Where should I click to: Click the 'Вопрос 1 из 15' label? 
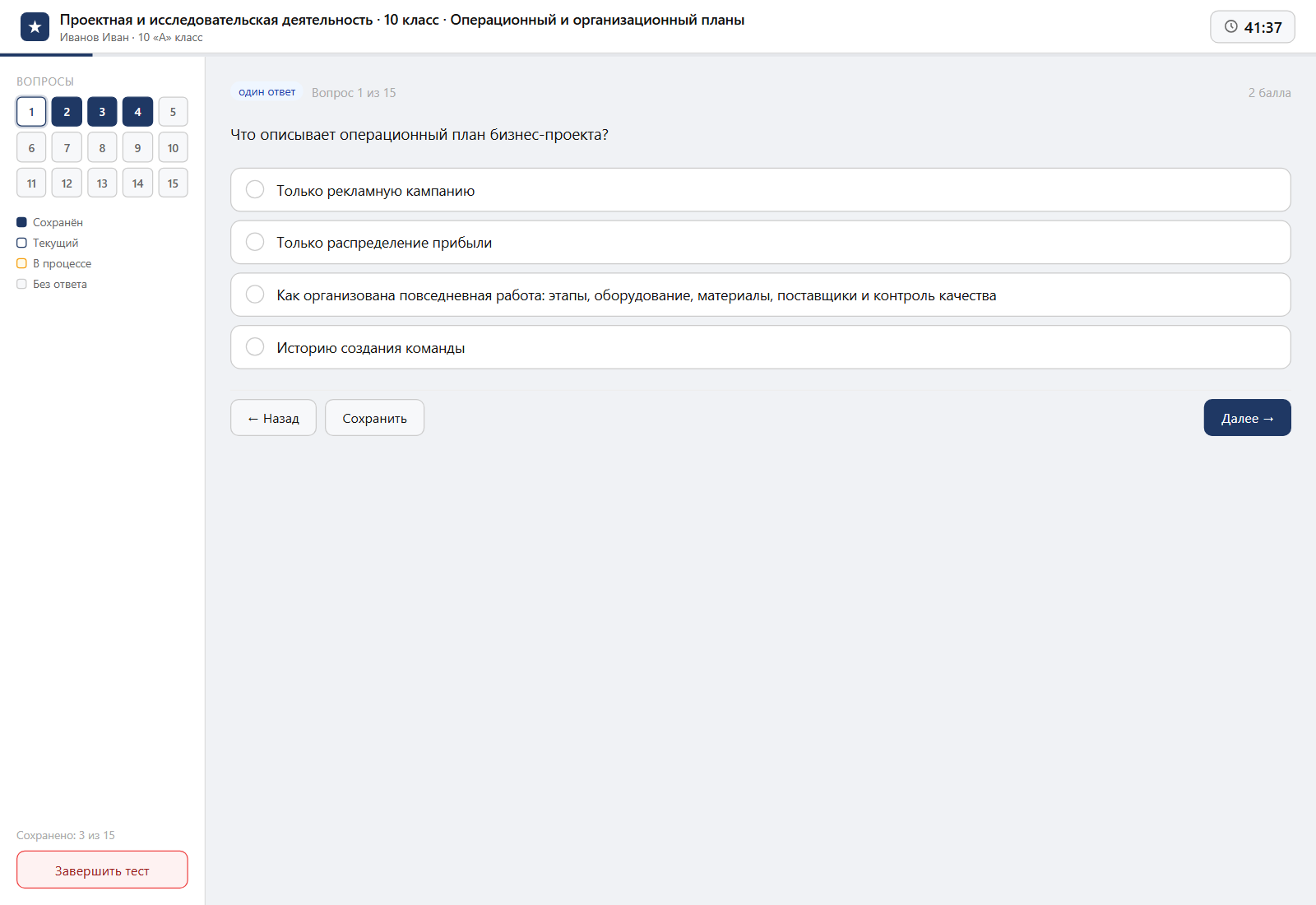pos(354,93)
